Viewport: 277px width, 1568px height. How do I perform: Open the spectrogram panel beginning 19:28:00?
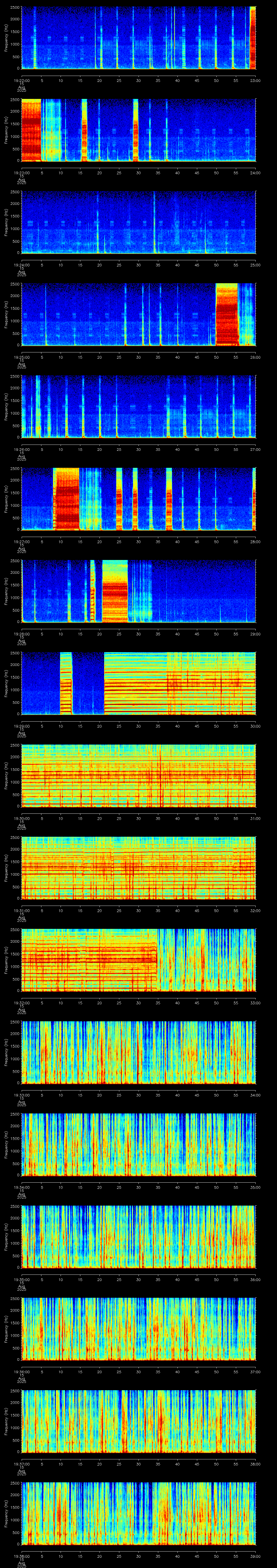(138, 591)
